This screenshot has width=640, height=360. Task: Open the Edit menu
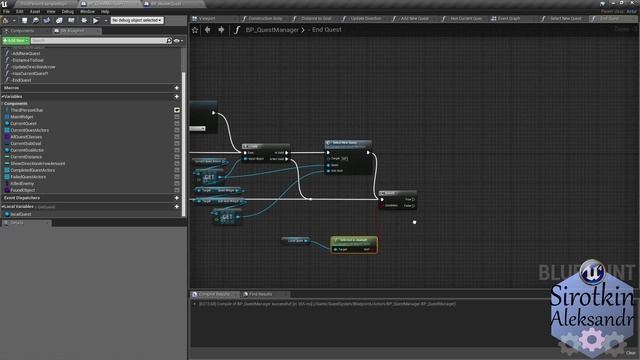pyautogui.click(x=20, y=11)
